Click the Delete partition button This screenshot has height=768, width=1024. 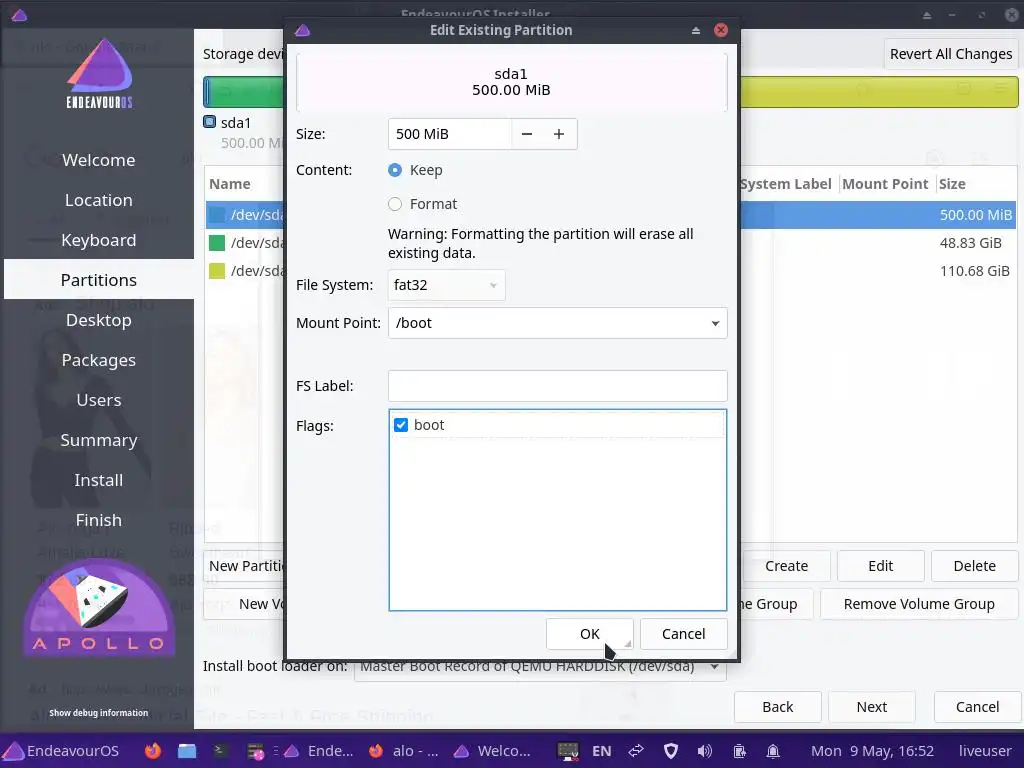[x=974, y=566]
